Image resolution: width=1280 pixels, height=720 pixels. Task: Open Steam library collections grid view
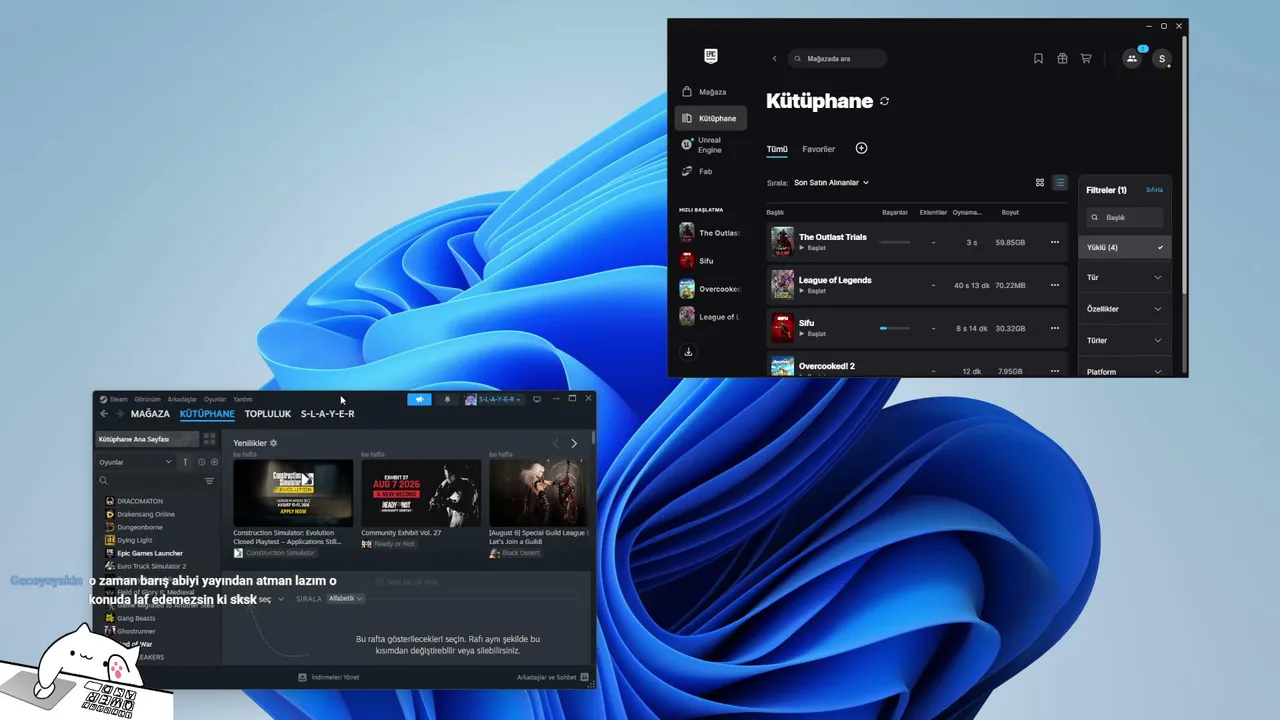209,439
